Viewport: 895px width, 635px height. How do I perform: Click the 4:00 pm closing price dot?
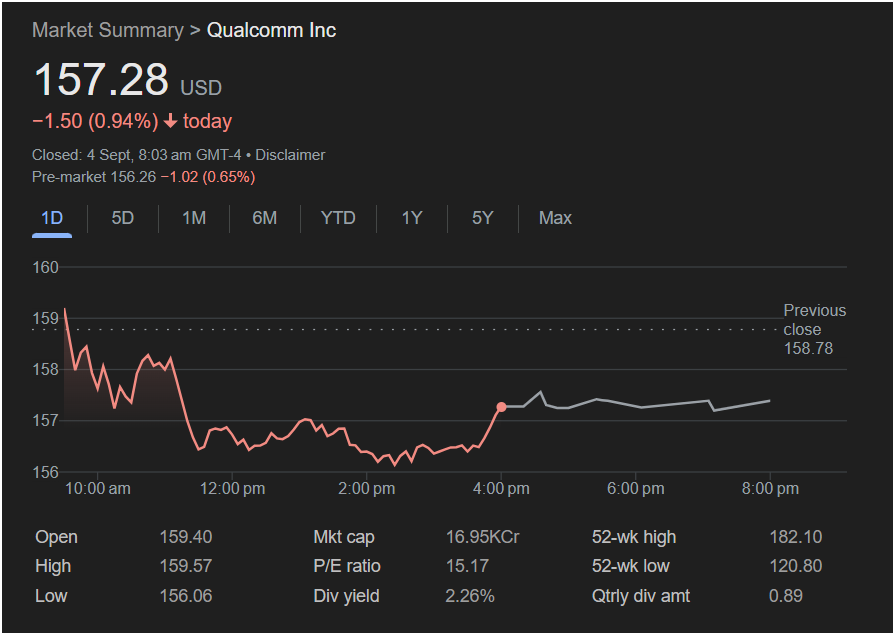coord(501,407)
